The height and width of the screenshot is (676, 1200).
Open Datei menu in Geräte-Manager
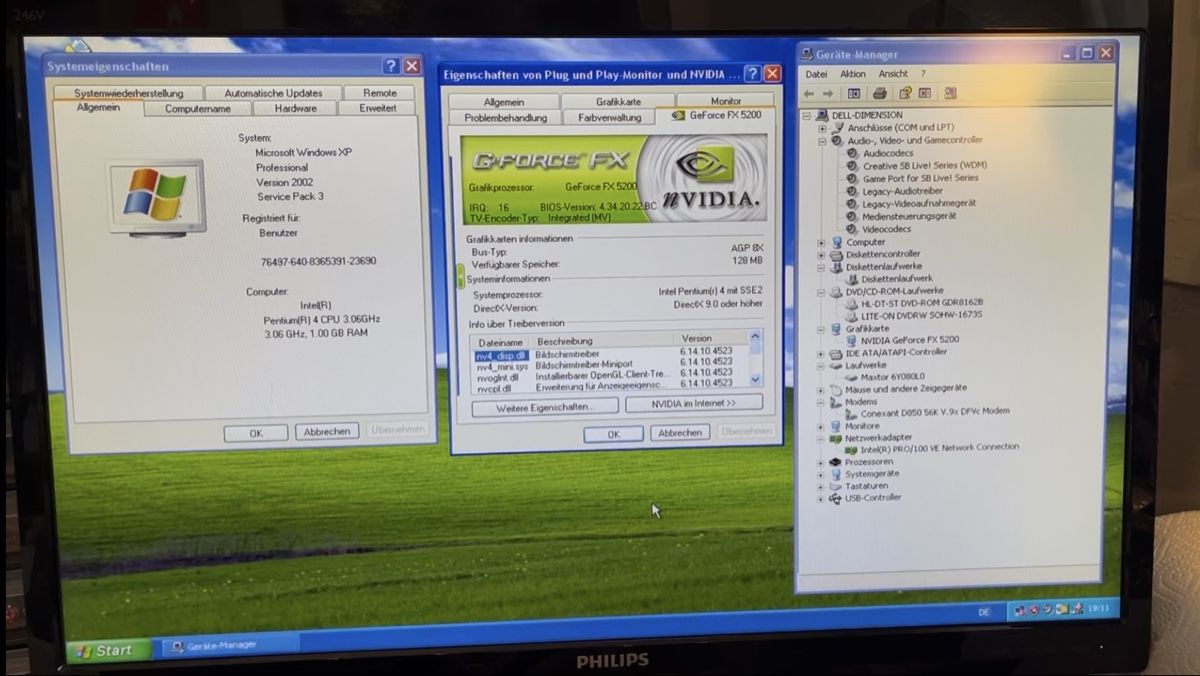(x=816, y=74)
